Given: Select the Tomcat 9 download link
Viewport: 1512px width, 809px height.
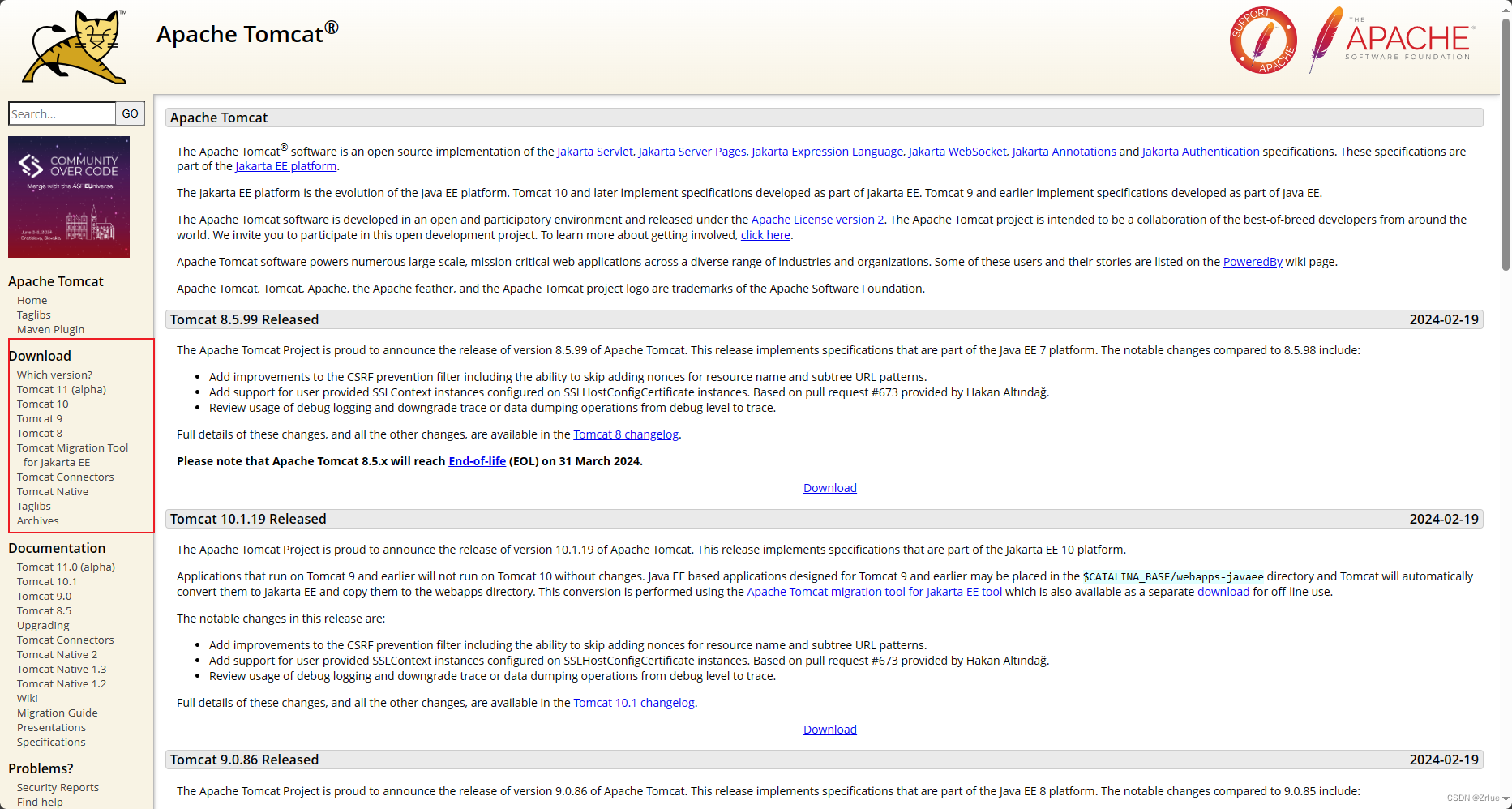Looking at the screenshot, I should [x=40, y=419].
